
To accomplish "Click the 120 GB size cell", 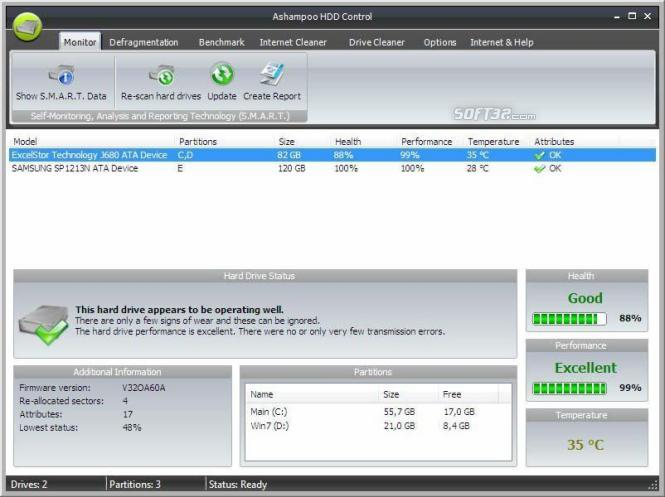I will tap(291, 169).
